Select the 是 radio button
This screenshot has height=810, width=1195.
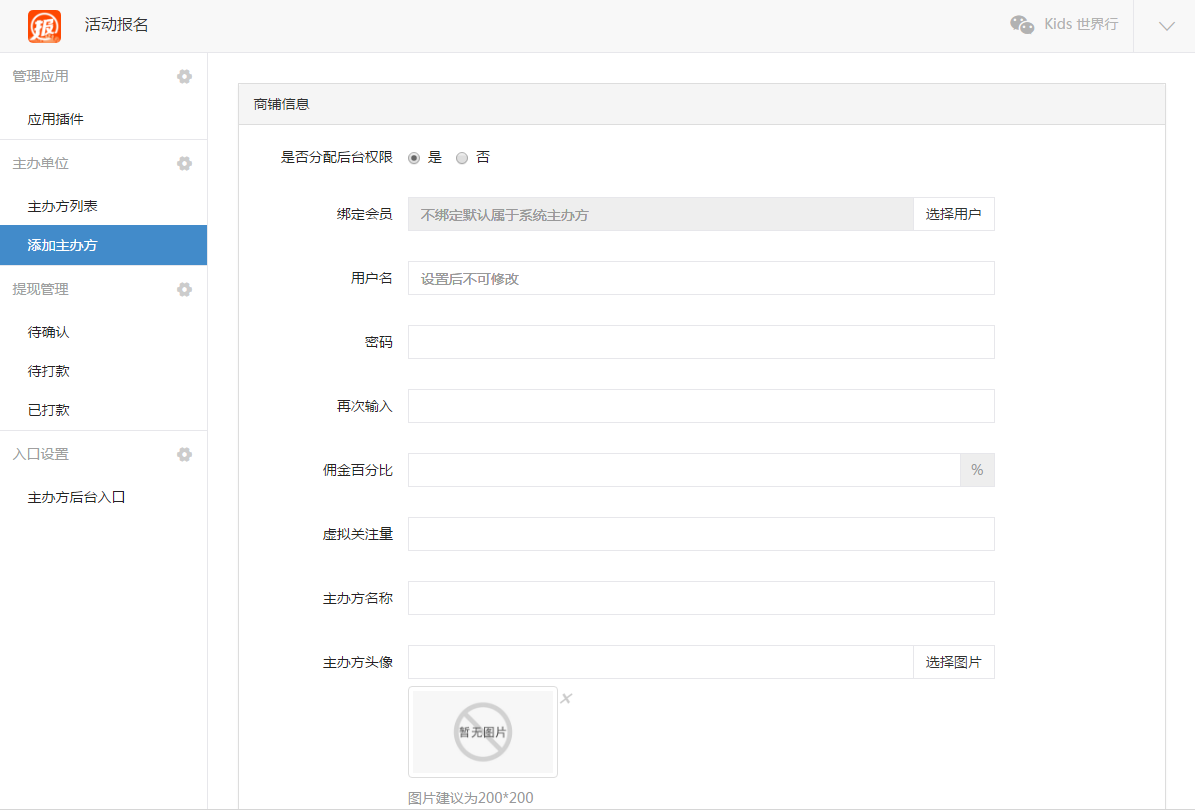pos(414,158)
